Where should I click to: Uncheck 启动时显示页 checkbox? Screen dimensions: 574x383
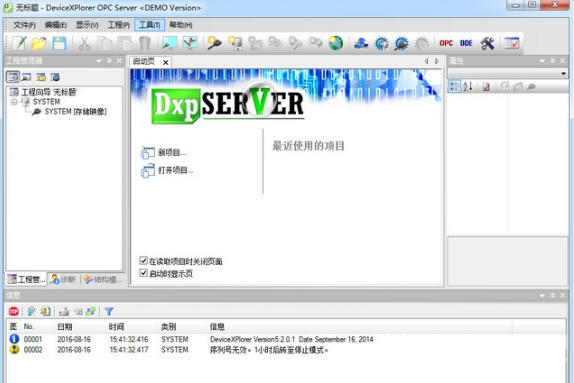(x=144, y=273)
